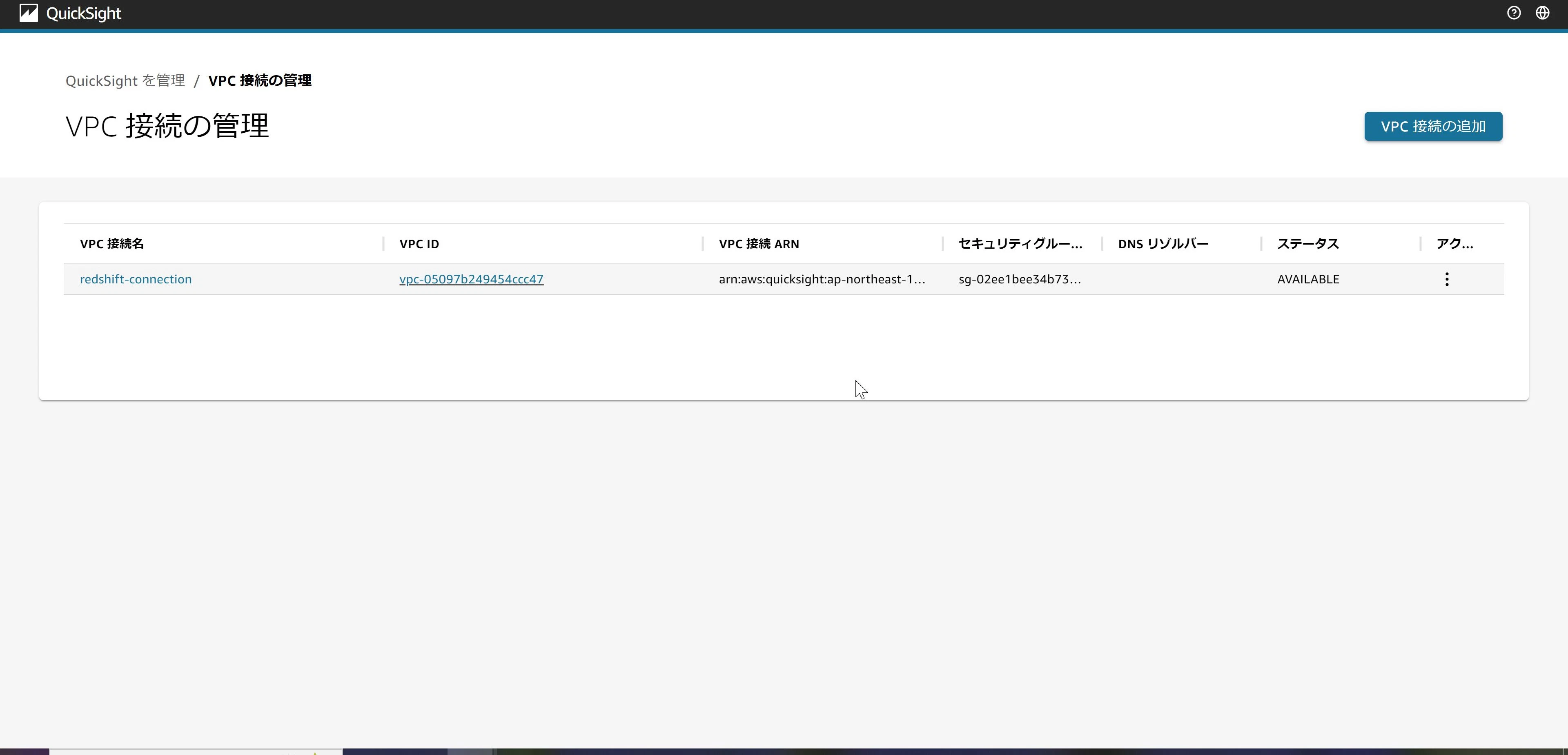The image size is (1568, 755).
Task: Select the sg-02ee1bee34b73 security group cell
Action: click(x=1020, y=279)
